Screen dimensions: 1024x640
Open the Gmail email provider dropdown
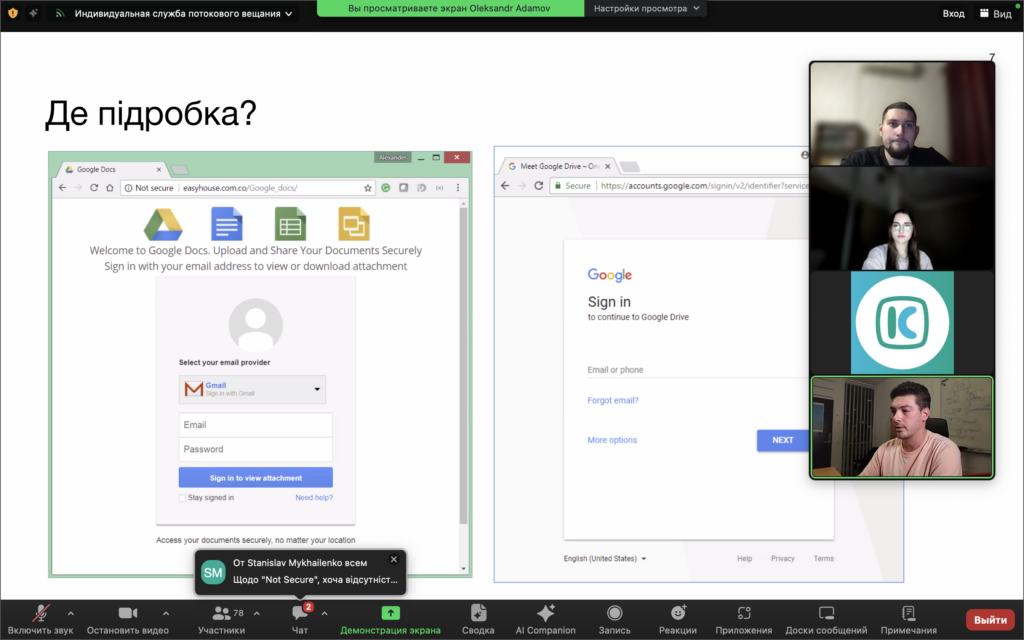(x=252, y=389)
